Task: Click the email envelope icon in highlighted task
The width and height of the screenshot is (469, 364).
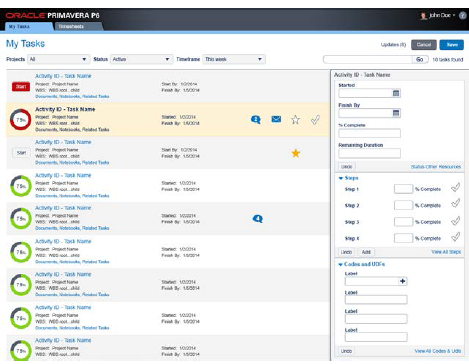Action: [x=276, y=119]
